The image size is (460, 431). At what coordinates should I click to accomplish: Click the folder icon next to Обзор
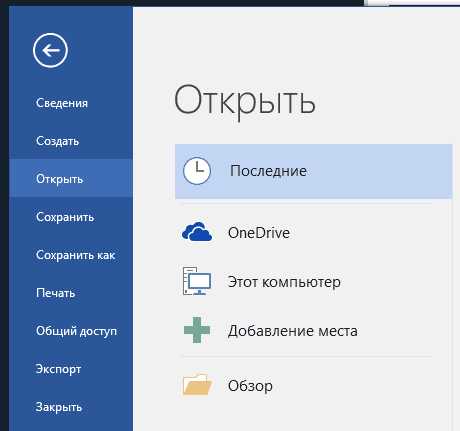click(x=197, y=384)
